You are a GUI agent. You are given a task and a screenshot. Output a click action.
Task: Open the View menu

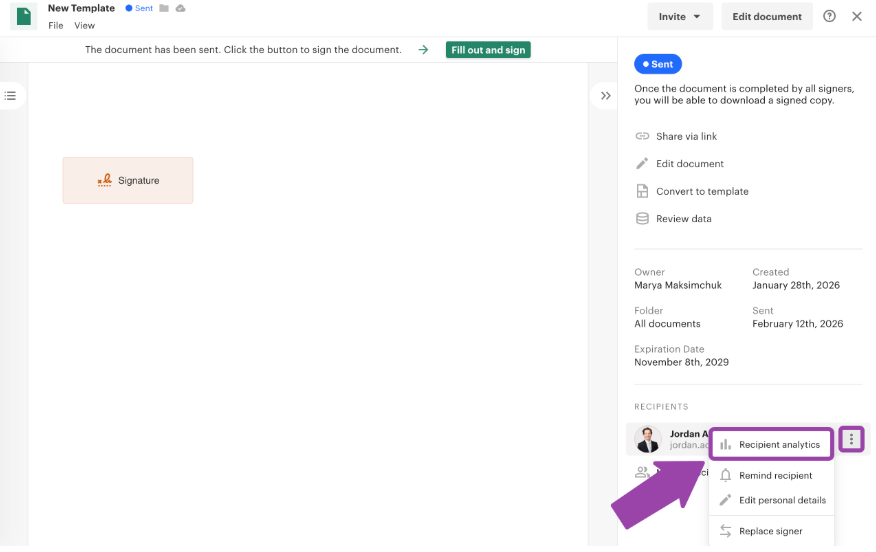coord(84,26)
